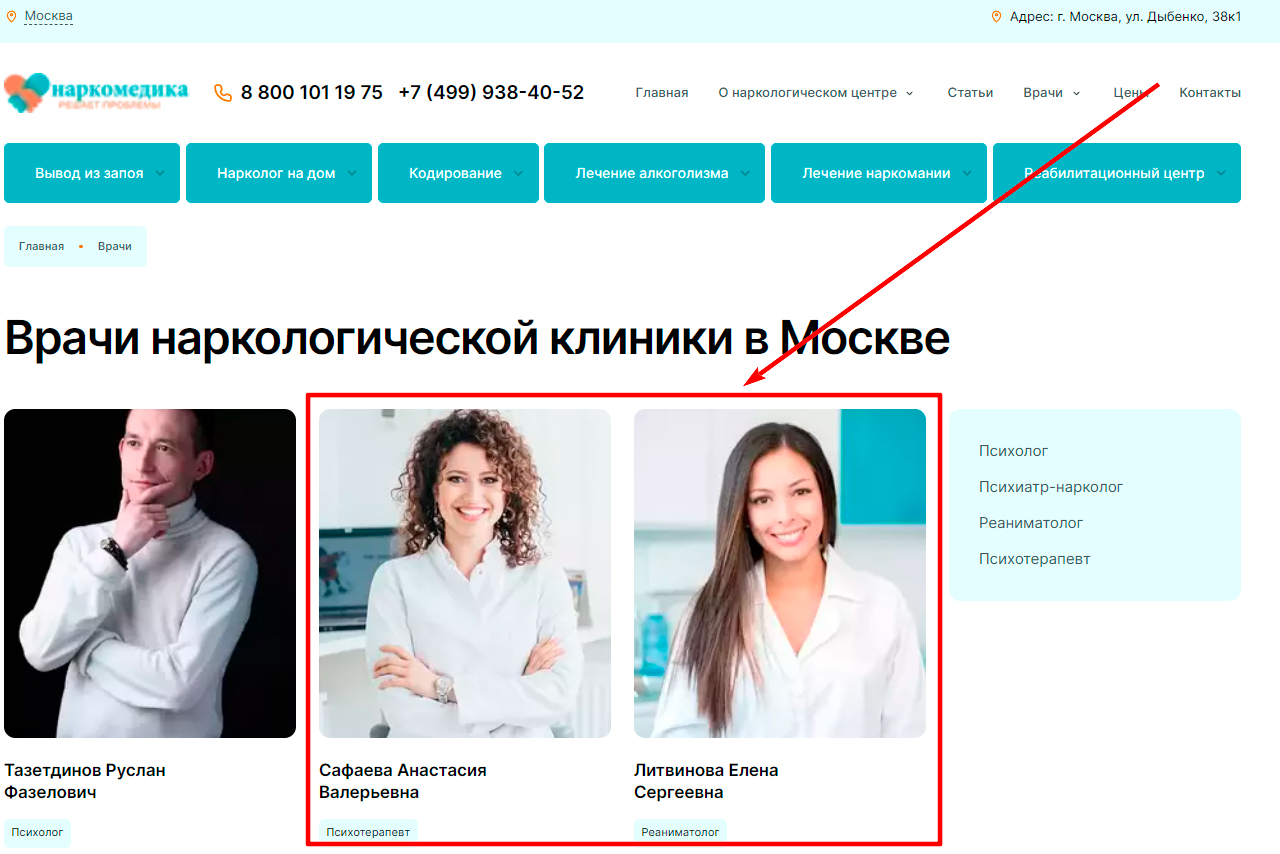
Task: Open the Статьи menu item
Action: 970,92
